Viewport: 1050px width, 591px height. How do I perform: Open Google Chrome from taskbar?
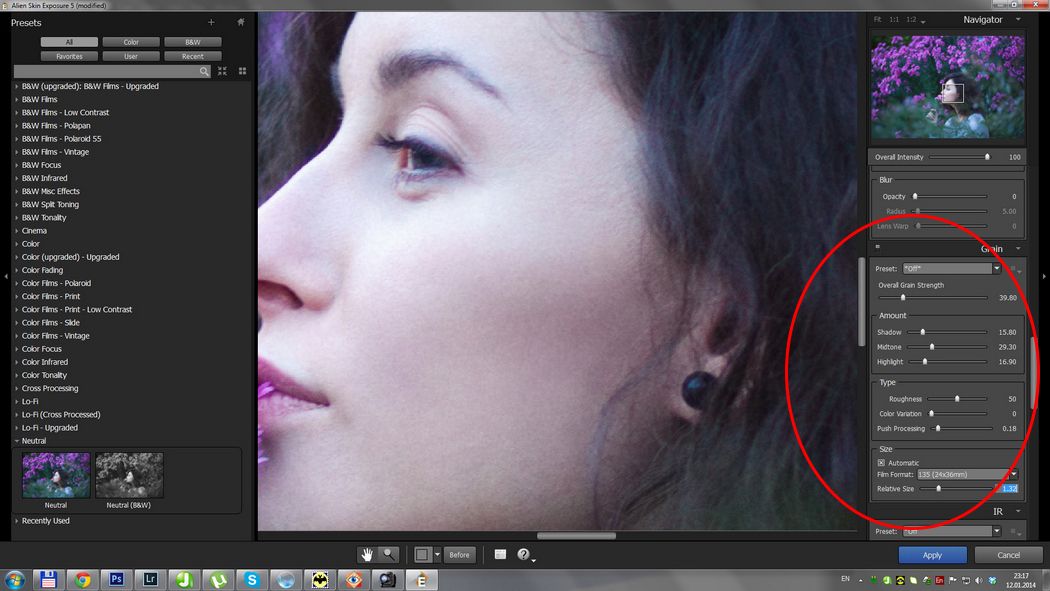point(82,580)
